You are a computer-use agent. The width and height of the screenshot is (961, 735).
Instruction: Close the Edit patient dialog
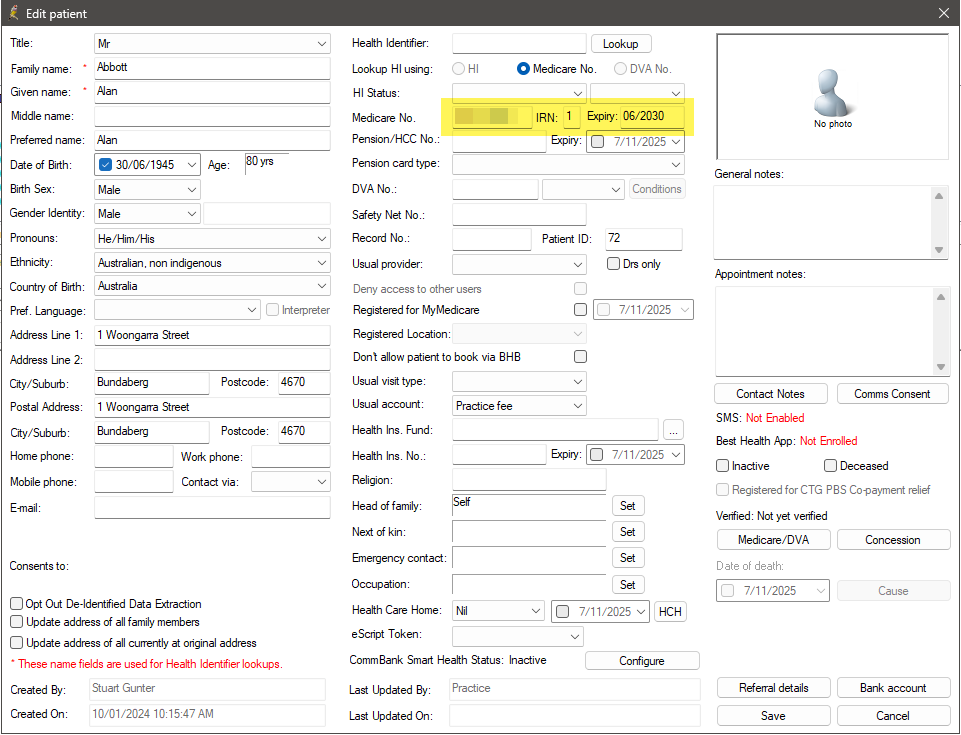tap(943, 14)
